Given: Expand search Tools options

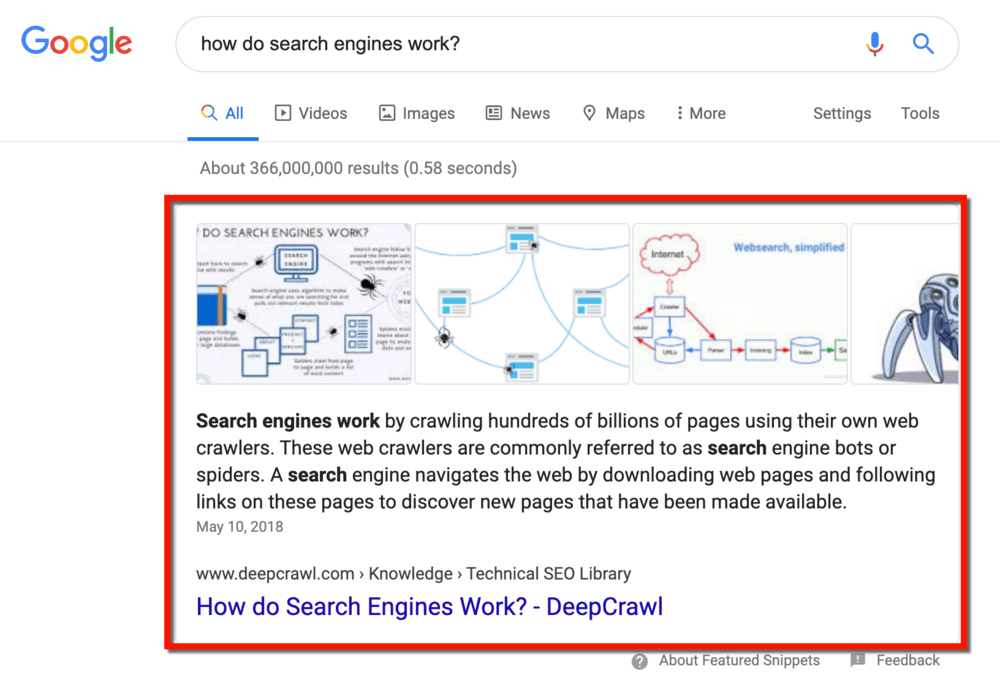Looking at the screenshot, I should coord(919,113).
